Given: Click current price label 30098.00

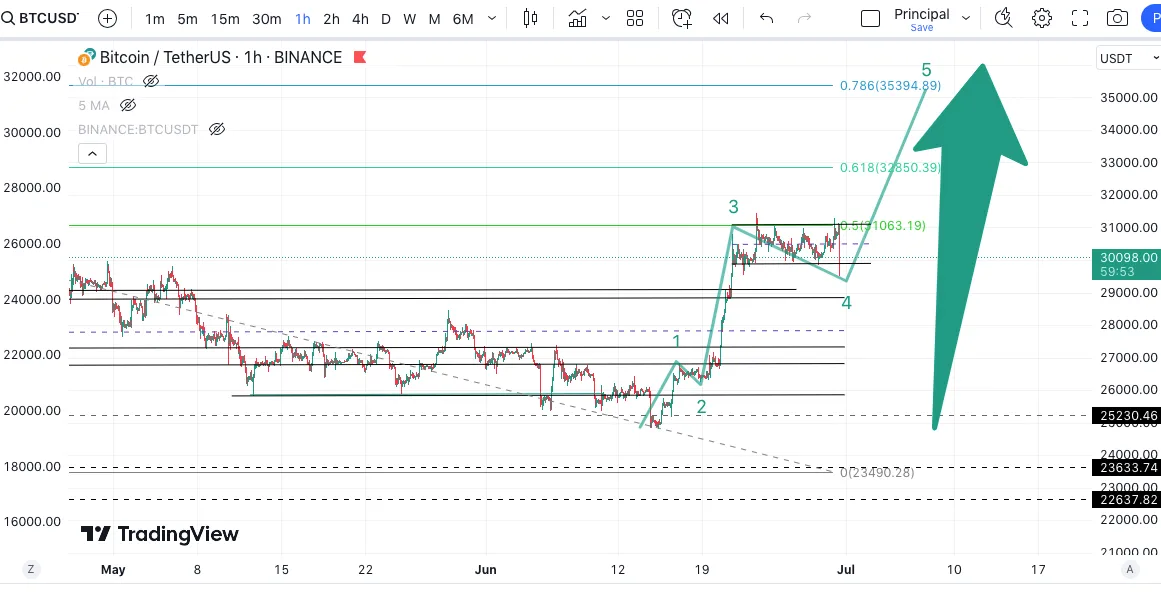Looking at the screenshot, I should point(1126,264).
